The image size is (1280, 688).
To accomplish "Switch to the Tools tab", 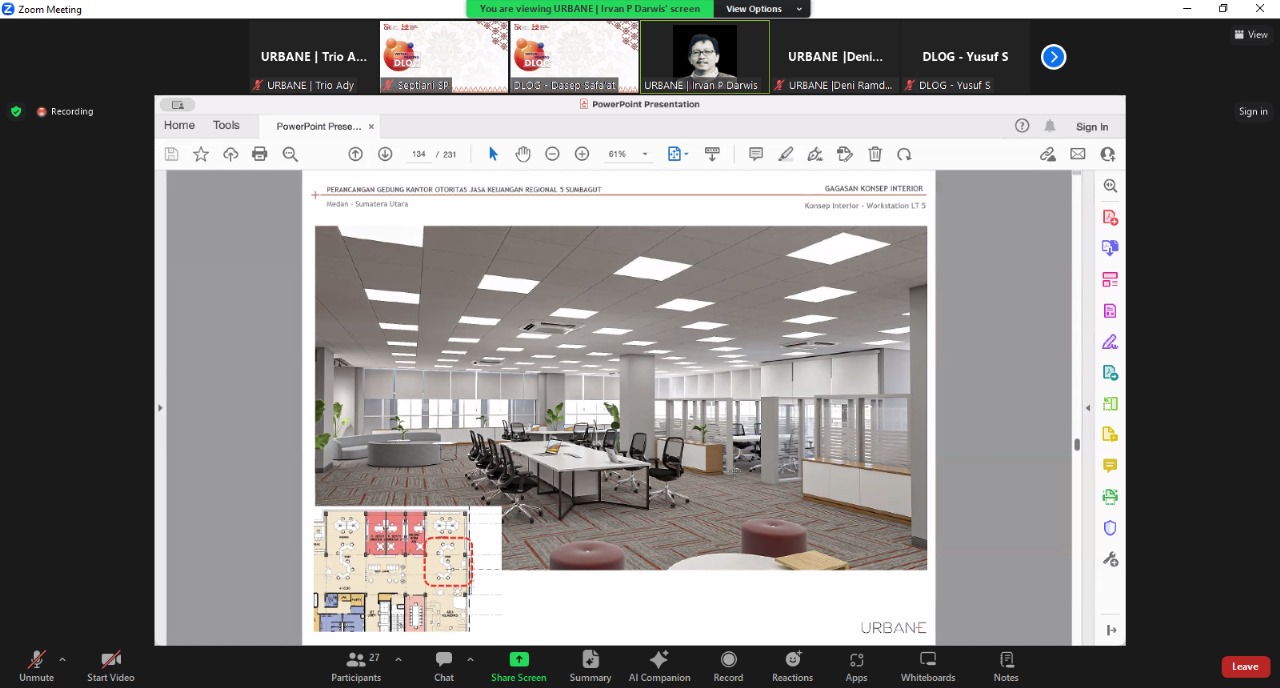I will pyautogui.click(x=226, y=126).
